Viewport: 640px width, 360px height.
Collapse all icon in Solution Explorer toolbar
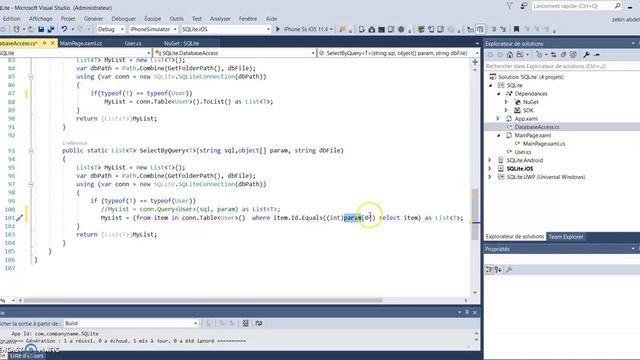tap(563, 55)
